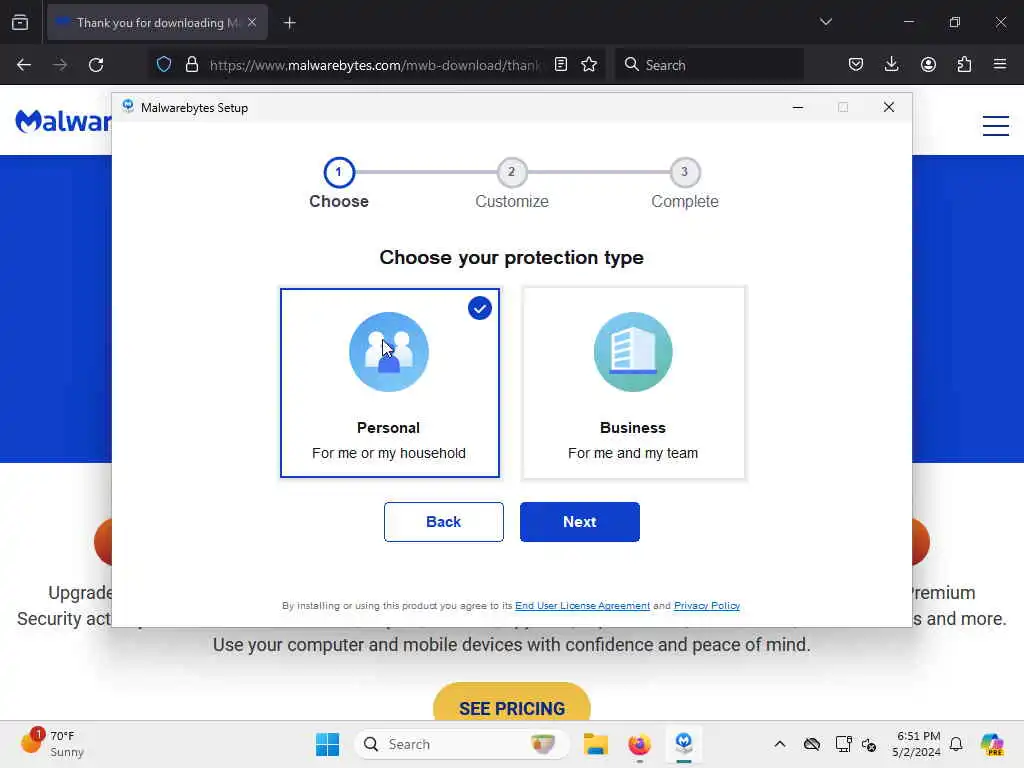The width and height of the screenshot is (1024, 768).
Task: Expand the list all tabs dropdown
Action: pos(825,22)
